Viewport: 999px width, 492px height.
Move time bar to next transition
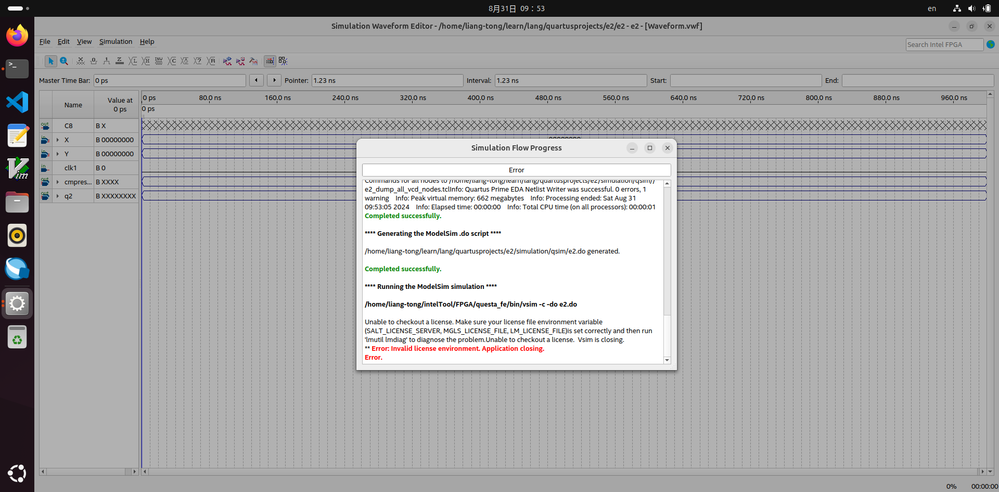(x=274, y=81)
